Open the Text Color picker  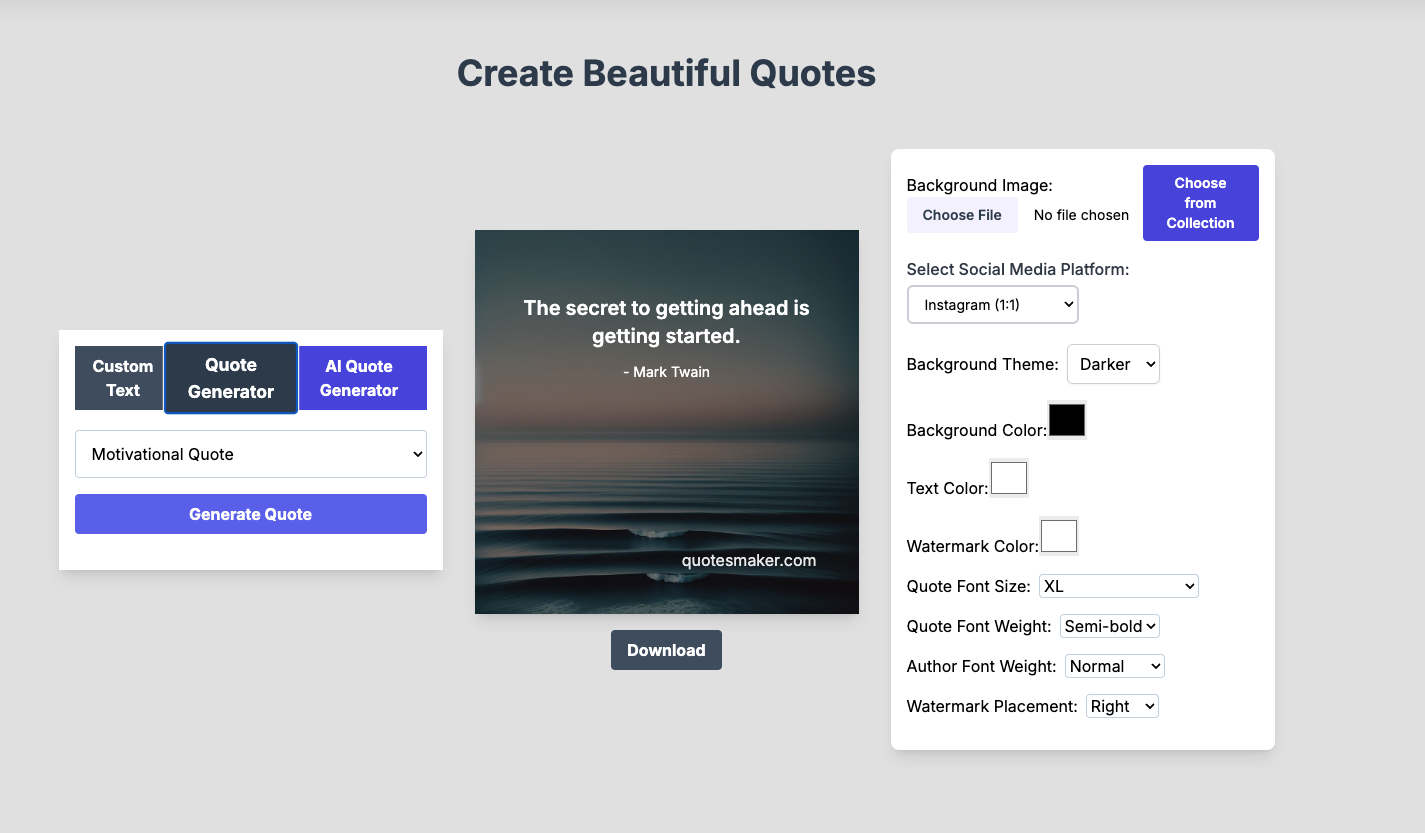1009,477
